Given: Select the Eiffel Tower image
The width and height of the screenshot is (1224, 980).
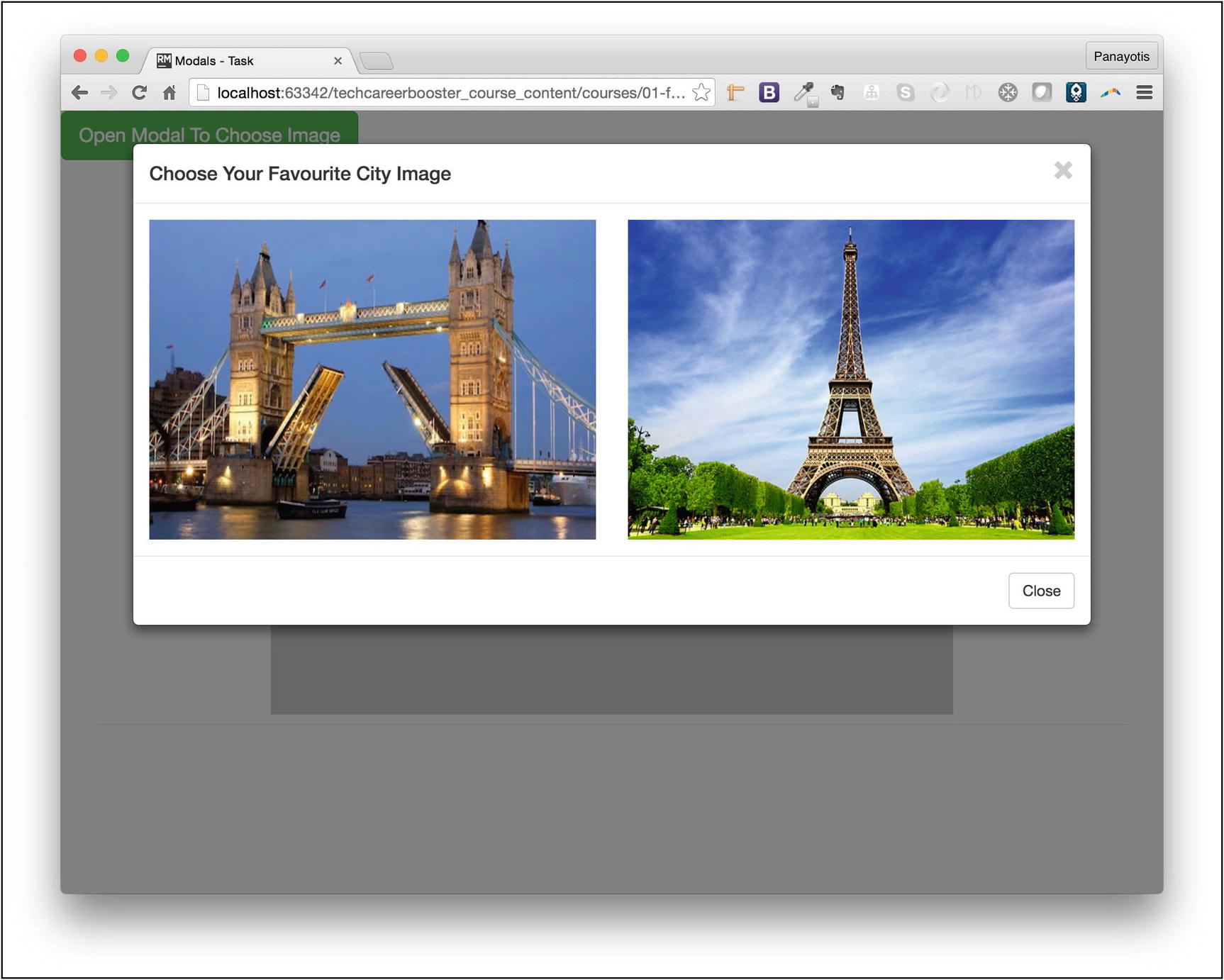Looking at the screenshot, I should 850,379.
